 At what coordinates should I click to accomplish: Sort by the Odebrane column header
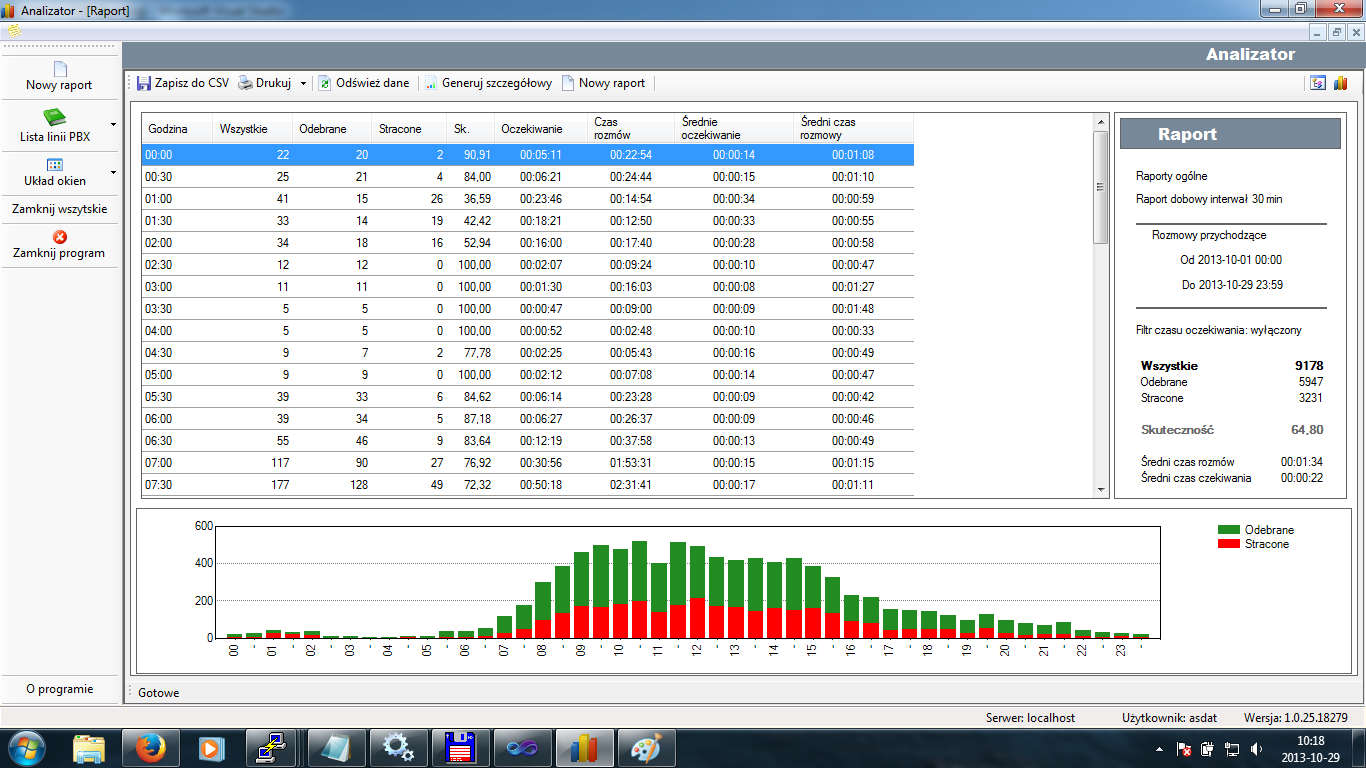332,129
